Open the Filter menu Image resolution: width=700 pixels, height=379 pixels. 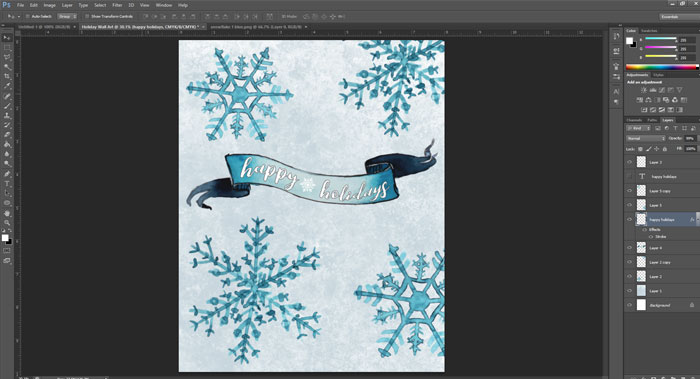tap(117, 5)
